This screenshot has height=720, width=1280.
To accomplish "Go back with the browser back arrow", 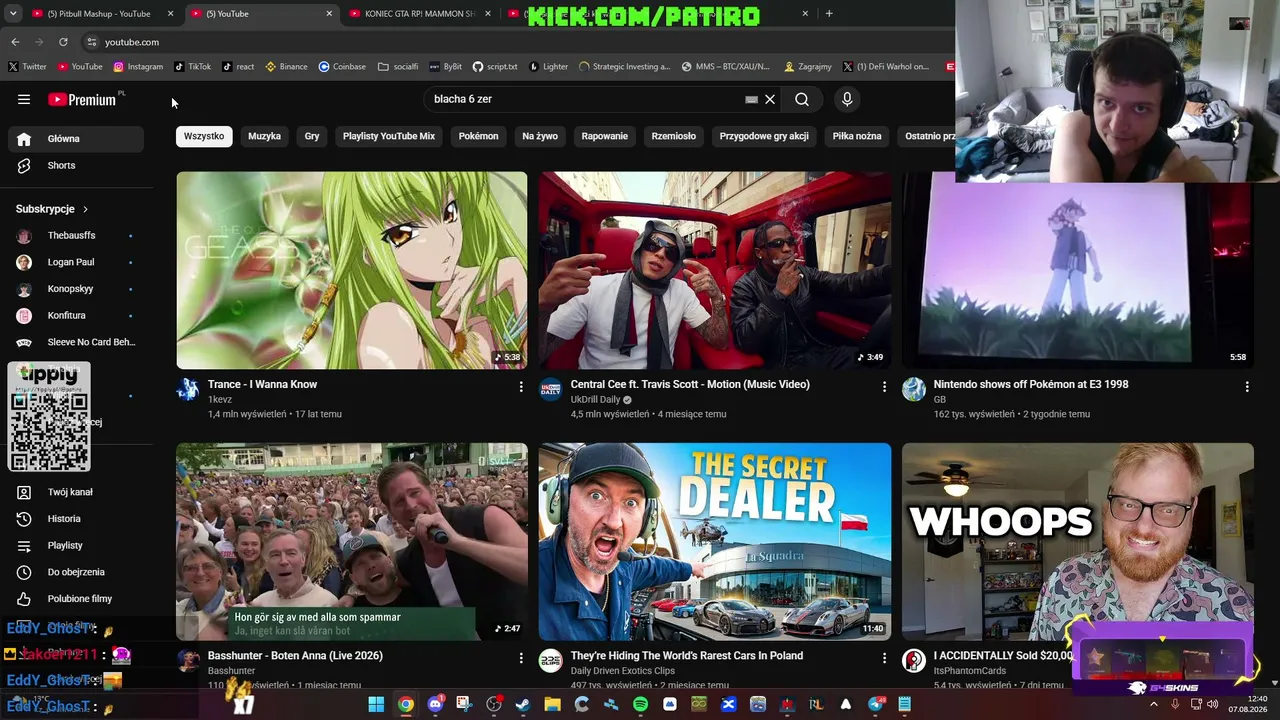I will pos(15,42).
